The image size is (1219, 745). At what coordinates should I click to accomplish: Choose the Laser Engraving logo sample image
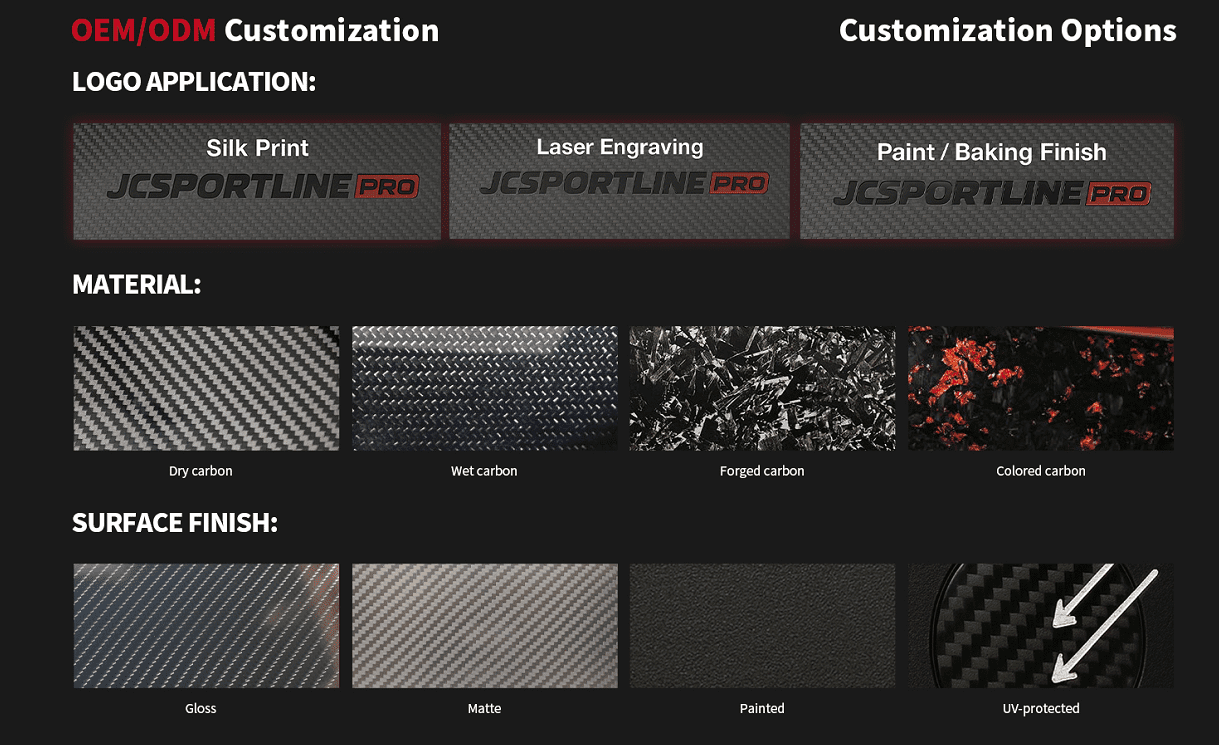[x=619, y=181]
